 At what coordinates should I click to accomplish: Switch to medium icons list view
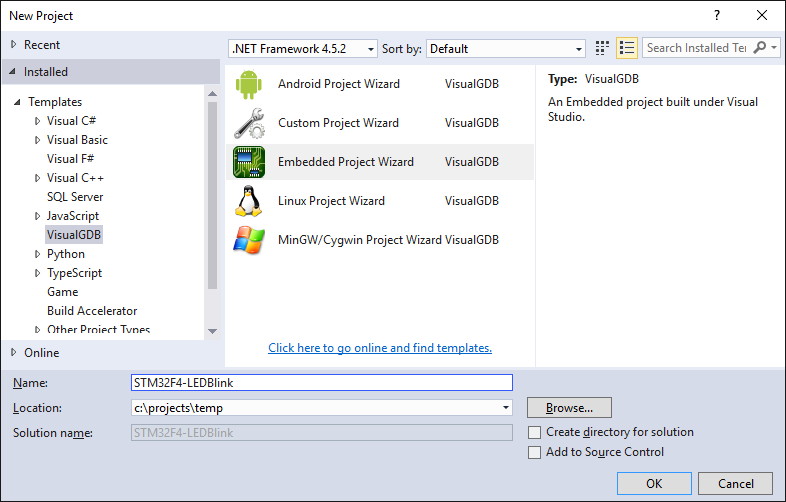pyautogui.click(x=627, y=48)
